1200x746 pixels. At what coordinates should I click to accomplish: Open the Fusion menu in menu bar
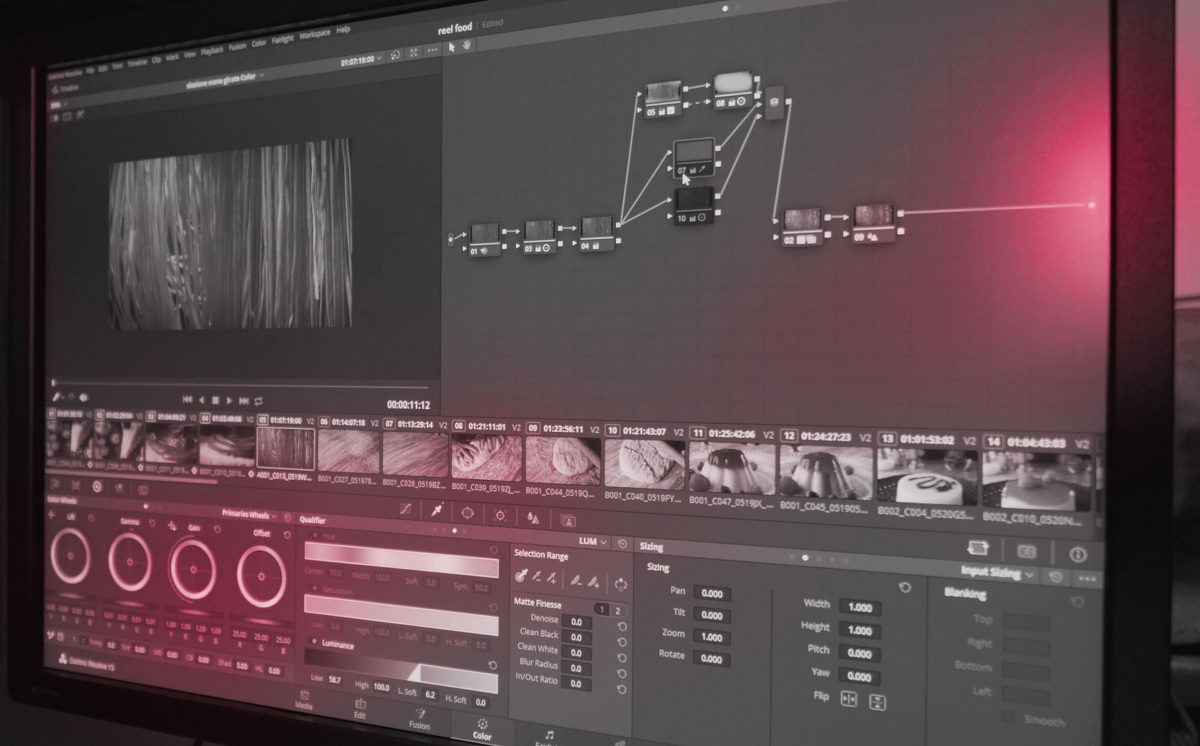click(x=237, y=46)
